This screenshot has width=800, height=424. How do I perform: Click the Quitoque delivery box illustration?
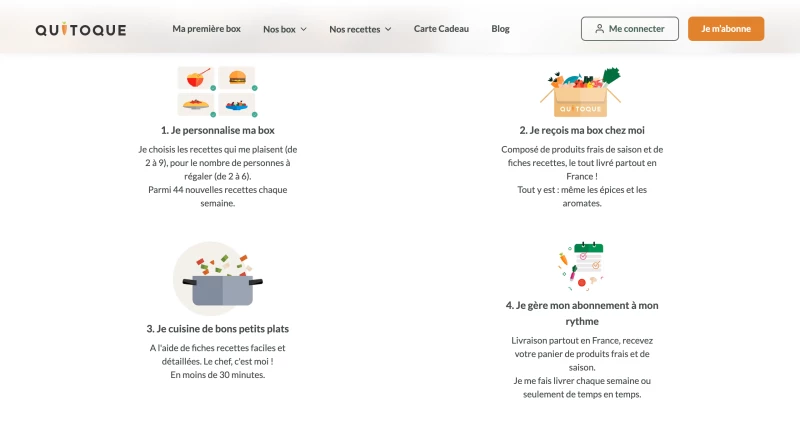click(581, 92)
